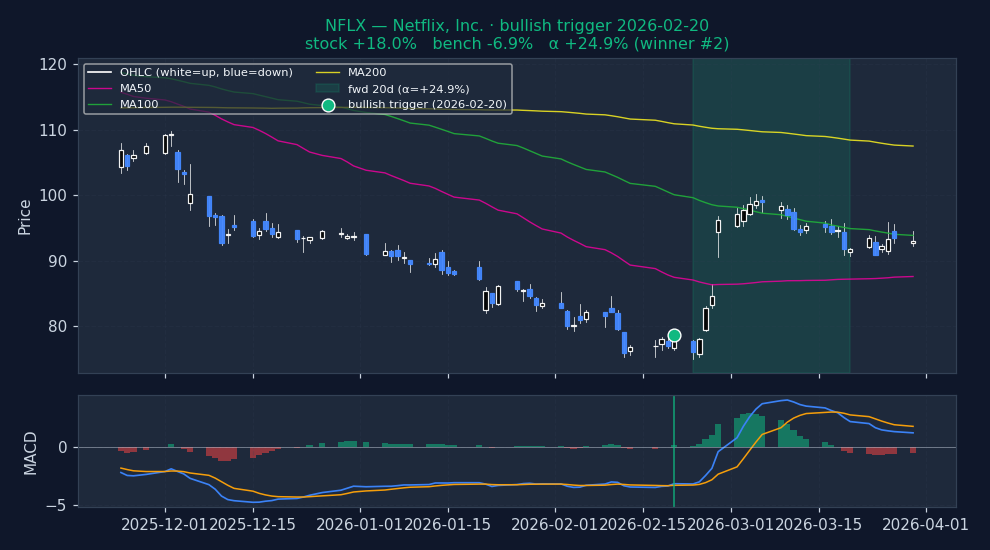Click the bullish trigger circle in legend
The image size is (990, 550).
click(328, 105)
